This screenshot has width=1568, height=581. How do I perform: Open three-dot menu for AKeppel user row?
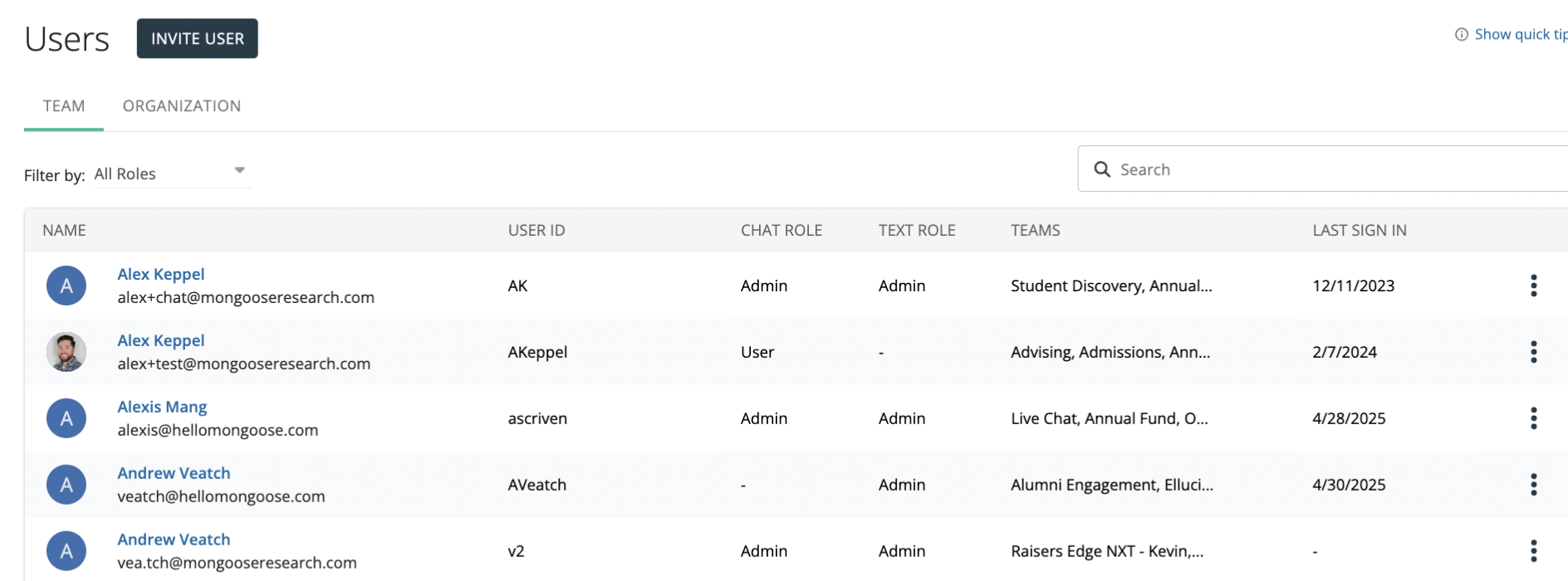pyautogui.click(x=1533, y=352)
